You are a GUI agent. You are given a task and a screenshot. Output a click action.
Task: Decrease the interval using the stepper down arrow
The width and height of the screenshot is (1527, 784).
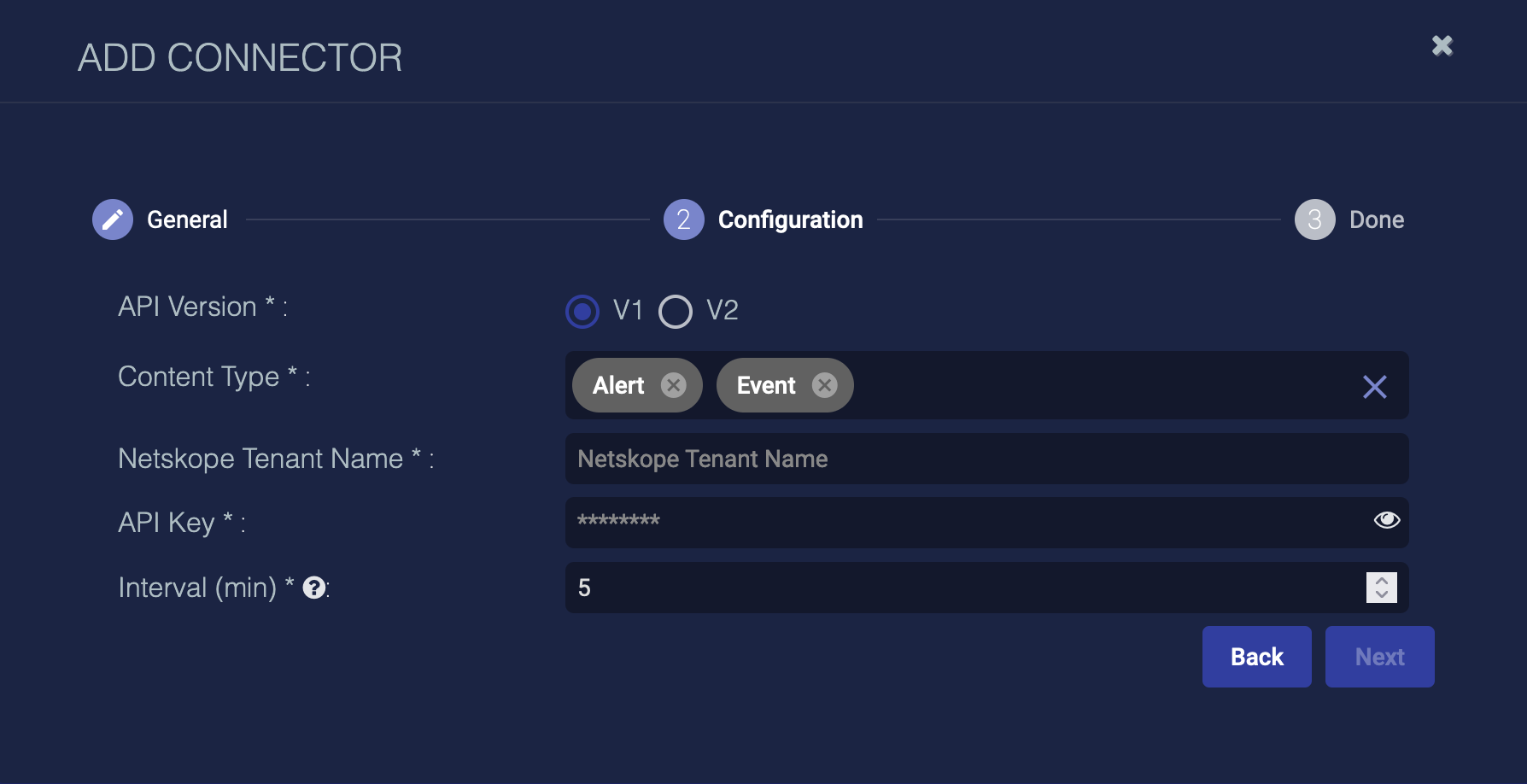1381,594
